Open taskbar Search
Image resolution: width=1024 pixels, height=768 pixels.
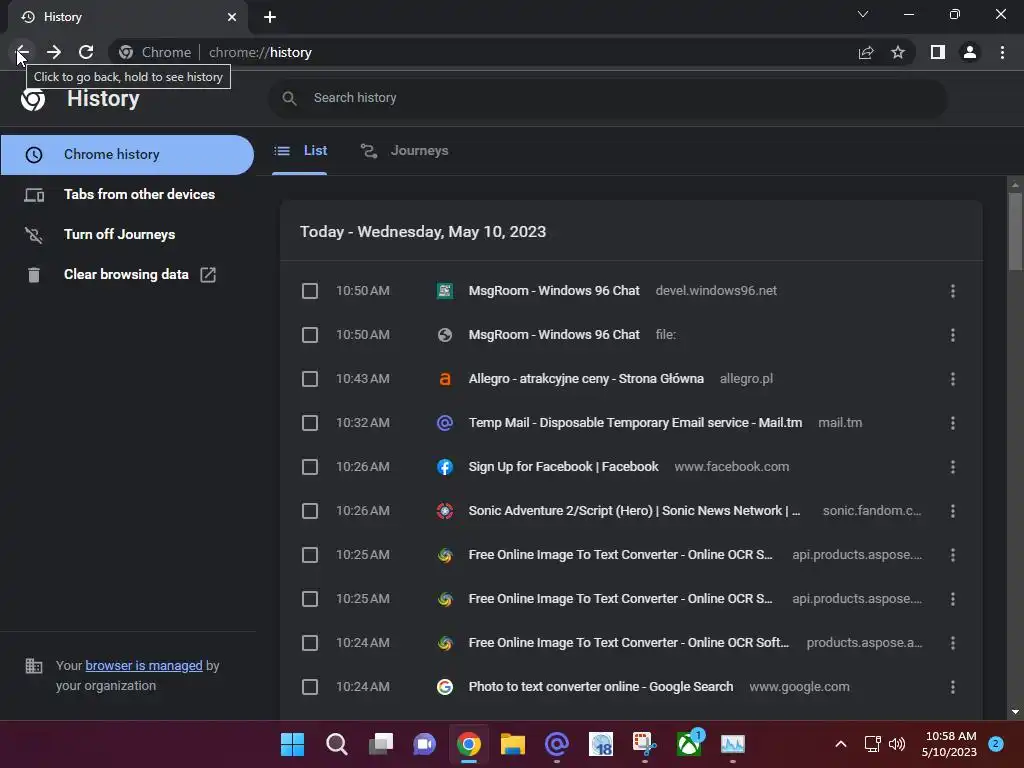(x=336, y=744)
